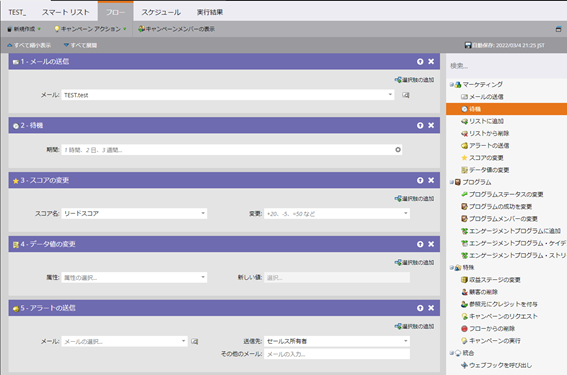The height and width of the screenshot is (375, 567).
Task: Add a choice to the メールの送信 step
Action: tap(414, 80)
